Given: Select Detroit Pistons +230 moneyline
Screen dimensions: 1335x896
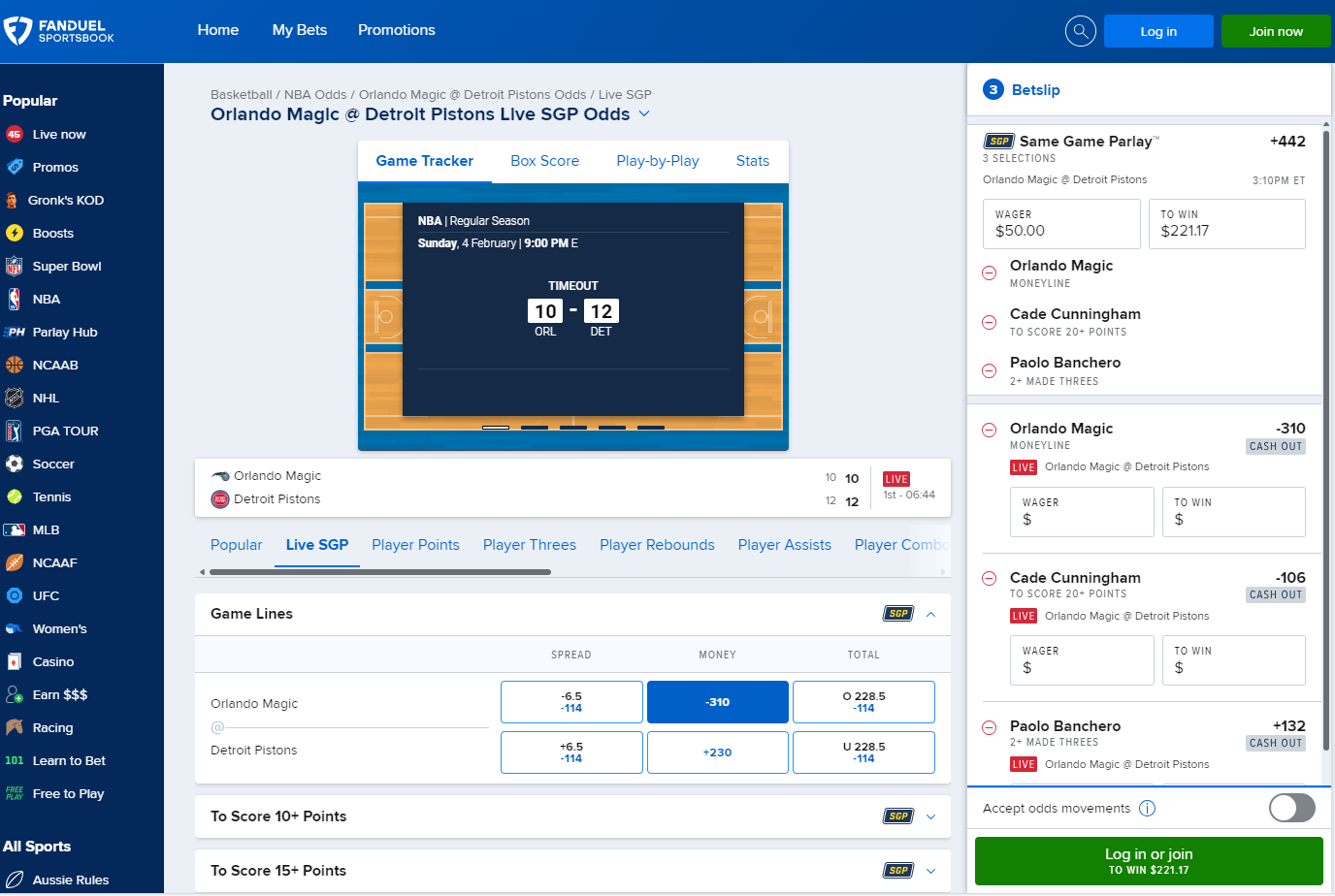Looking at the screenshot, I should pyautogui.click(x=718, y=752).
